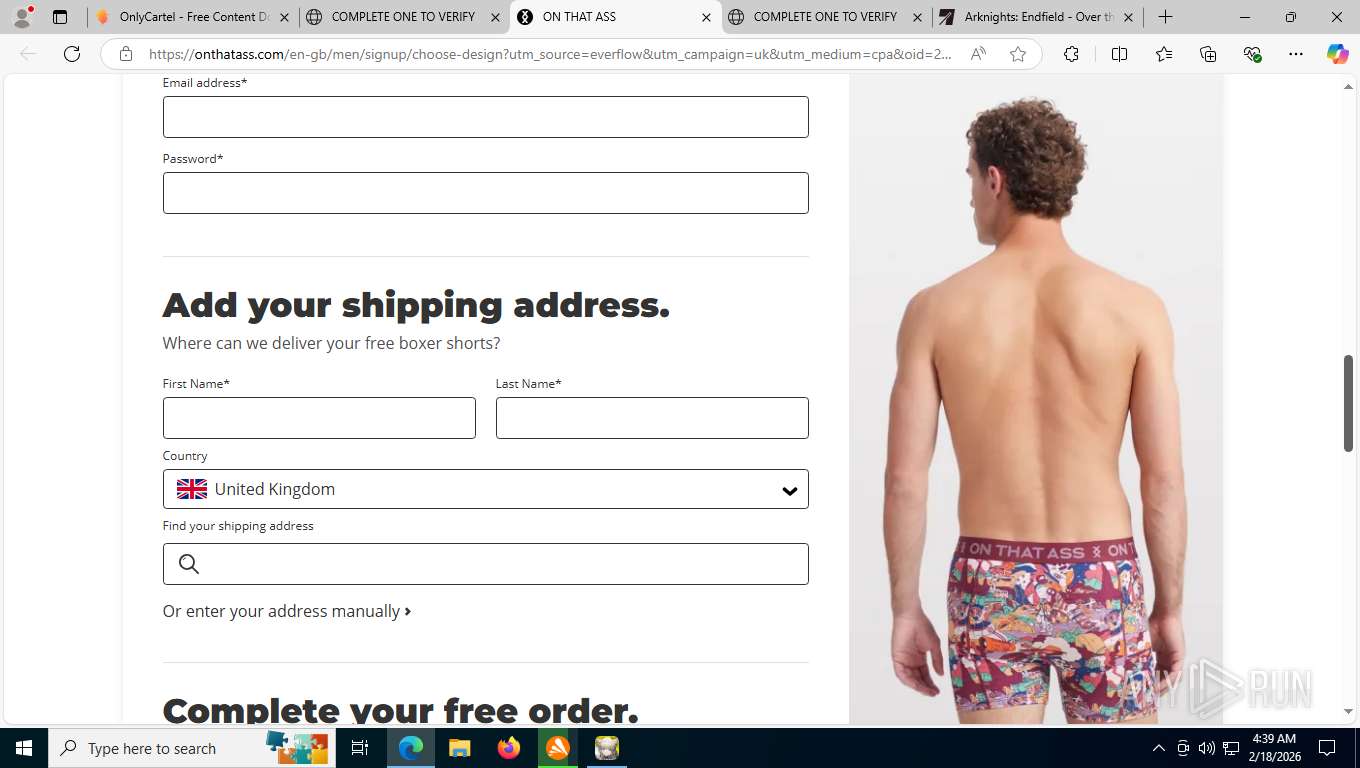The width and height of the screenshot is (1360, 768).
Task: Refresh the page with the reload icon
Action: click(x=72, y=54)
